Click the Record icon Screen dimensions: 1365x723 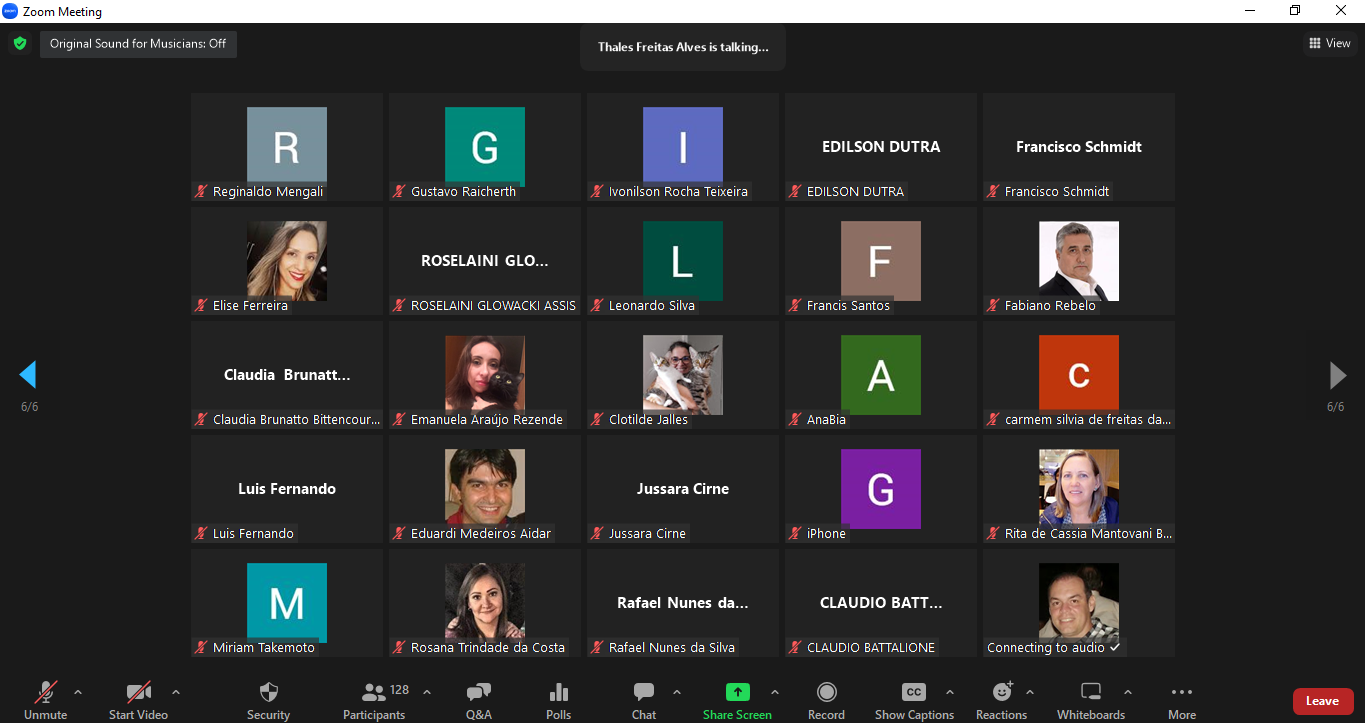(827, 692)
